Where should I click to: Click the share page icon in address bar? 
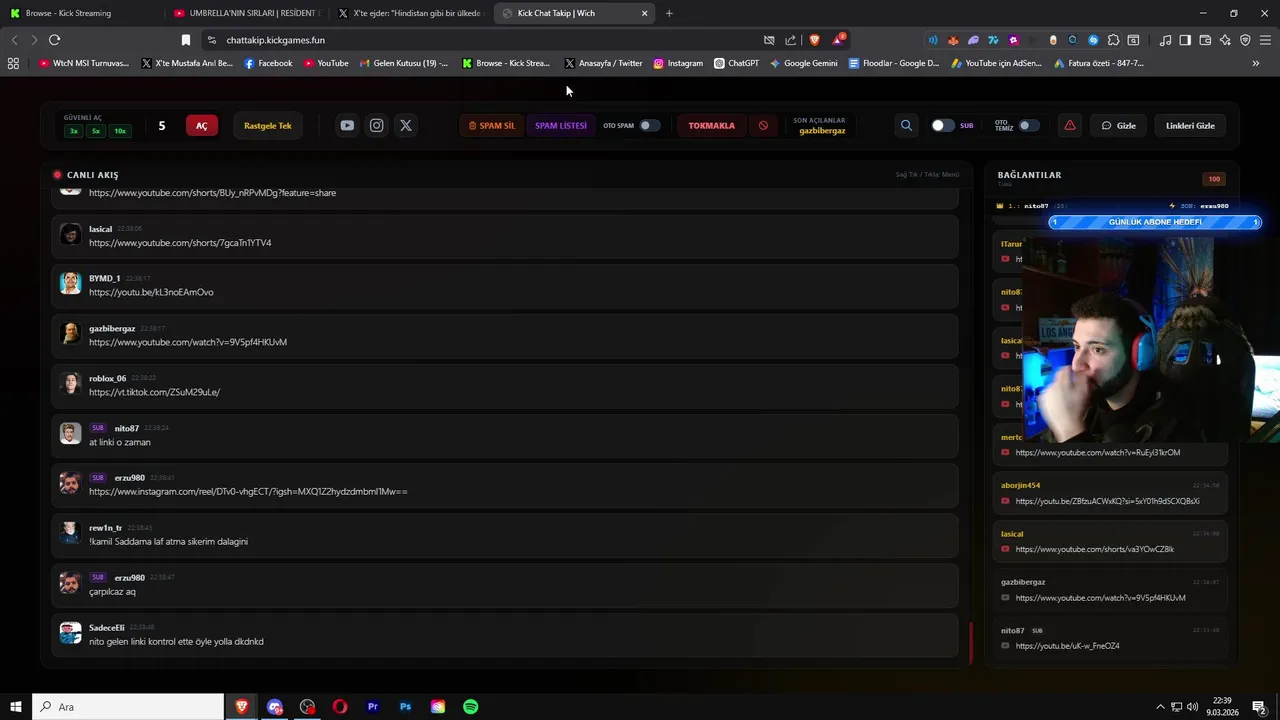tap(791, 40)
